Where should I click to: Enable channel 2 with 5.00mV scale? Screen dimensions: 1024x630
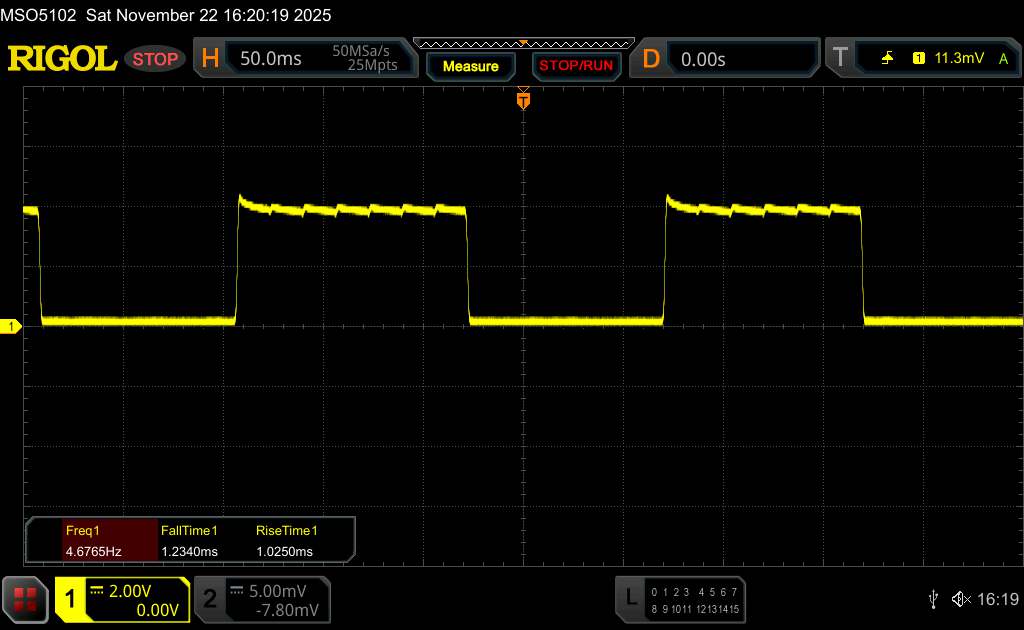tap(260, 599)
